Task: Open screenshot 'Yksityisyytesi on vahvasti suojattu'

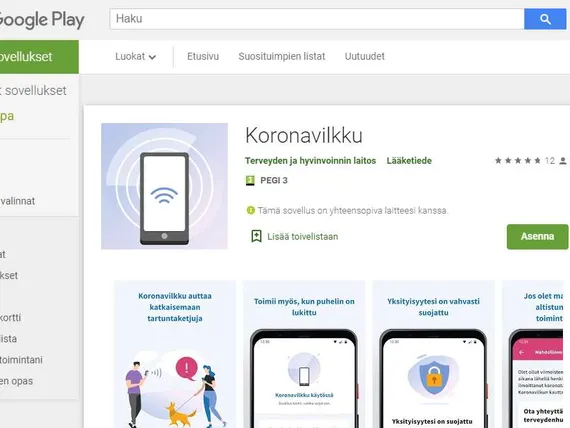Action: (433, 354)
